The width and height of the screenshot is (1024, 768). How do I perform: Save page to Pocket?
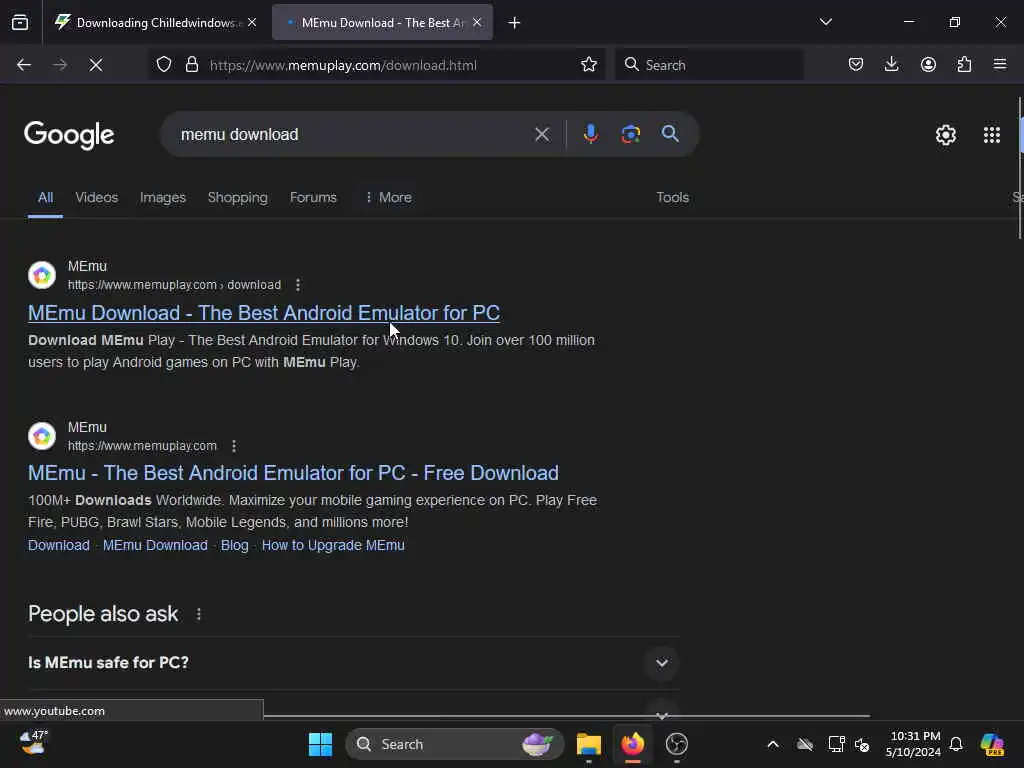pyautogui.click(x=856, y=65)
